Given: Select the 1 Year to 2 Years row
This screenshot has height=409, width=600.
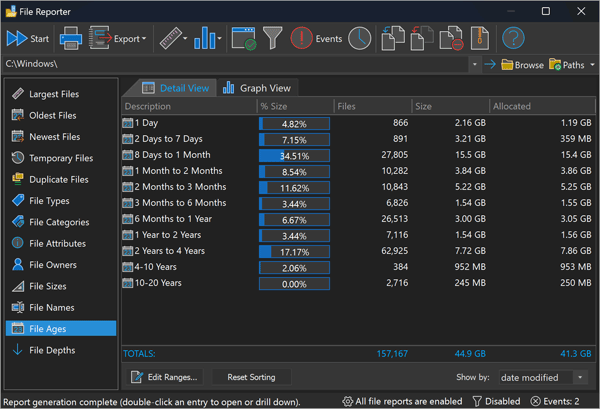Looking at the screenshot, I should coord(358,235).
